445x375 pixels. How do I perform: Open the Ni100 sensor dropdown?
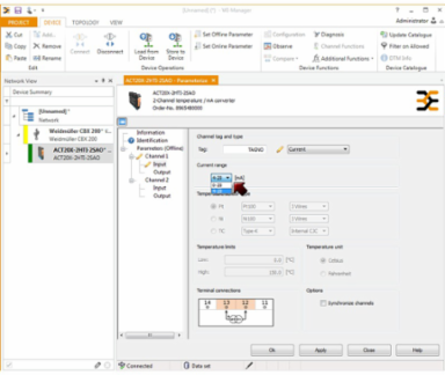tap(258, 219)
